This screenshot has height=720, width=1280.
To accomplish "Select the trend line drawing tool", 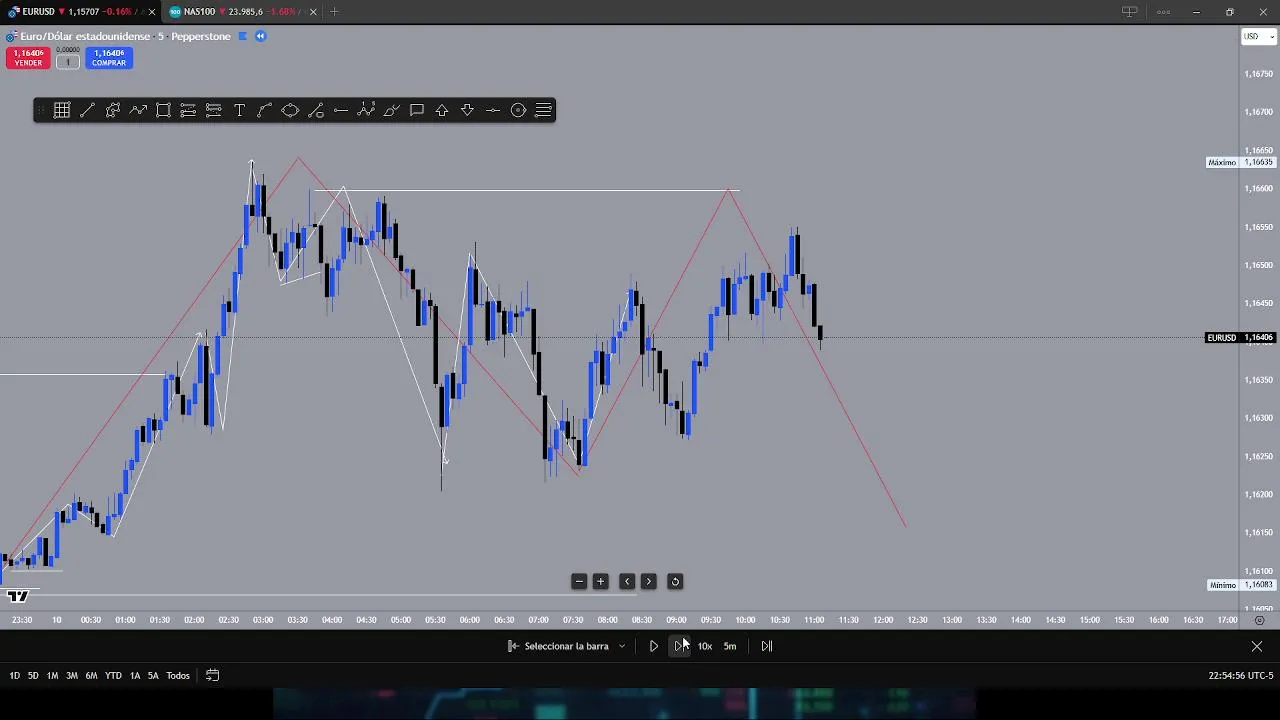I will pyautogui.click(x=87, y=110).
